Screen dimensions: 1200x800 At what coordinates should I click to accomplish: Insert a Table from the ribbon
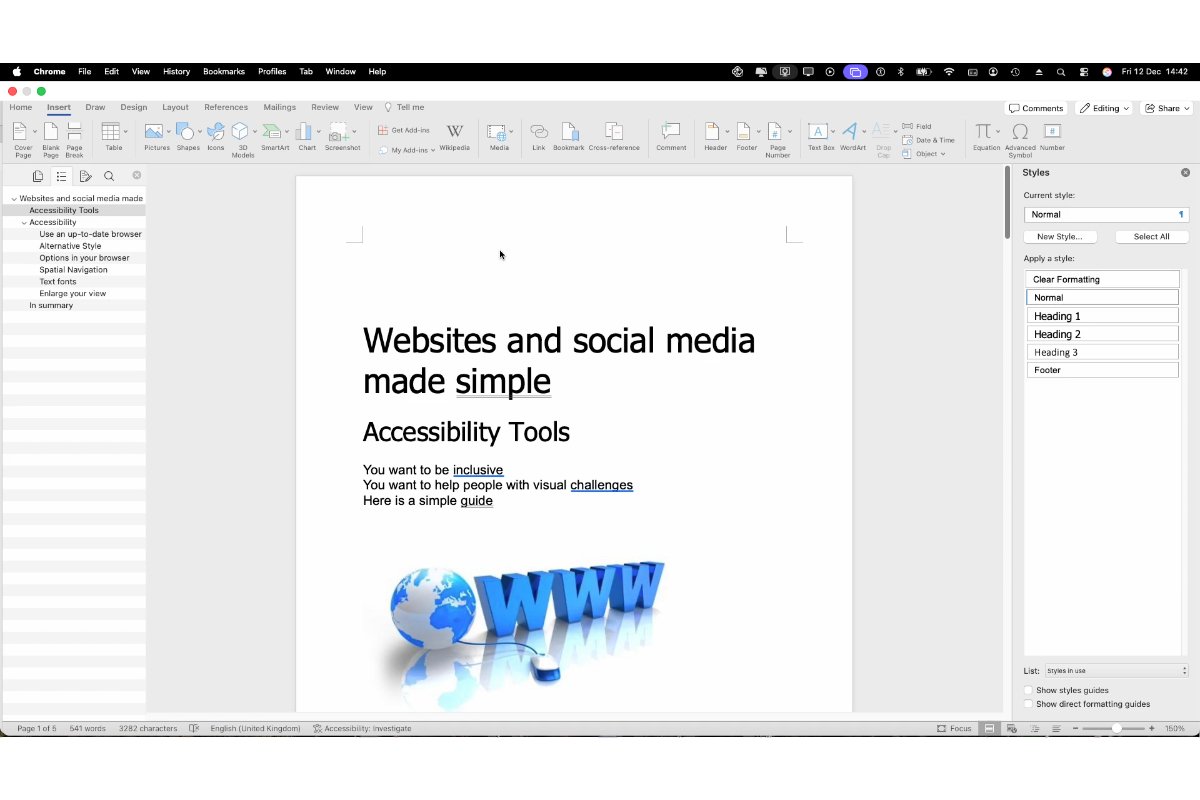(113, 135)
